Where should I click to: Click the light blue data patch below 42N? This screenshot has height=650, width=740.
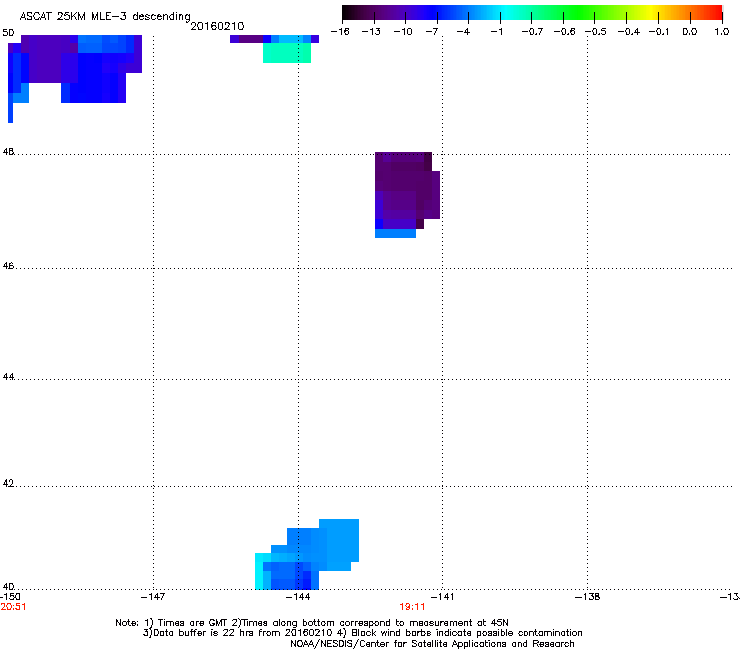point(307,555)
